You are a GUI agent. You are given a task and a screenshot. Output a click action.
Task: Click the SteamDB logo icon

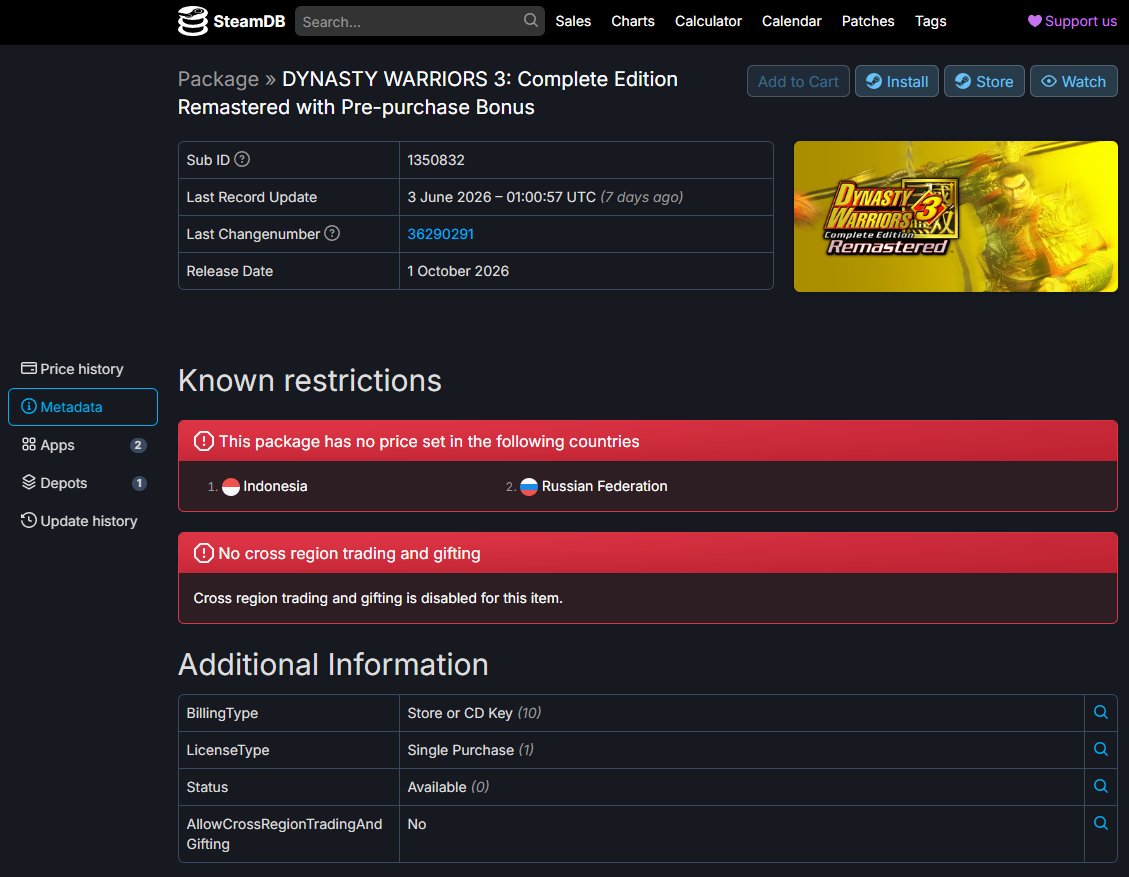click(x=192, y=21)
